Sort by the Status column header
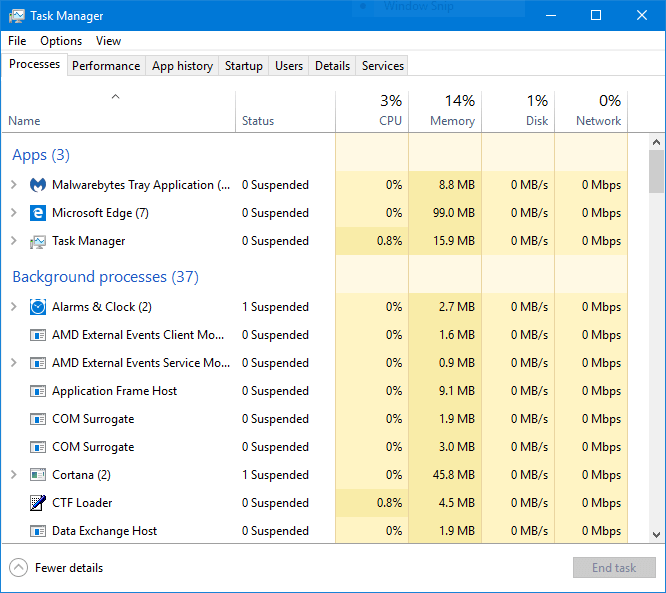Image resolution: width=666 pixels, height=593 pixels. click(285, 111)
